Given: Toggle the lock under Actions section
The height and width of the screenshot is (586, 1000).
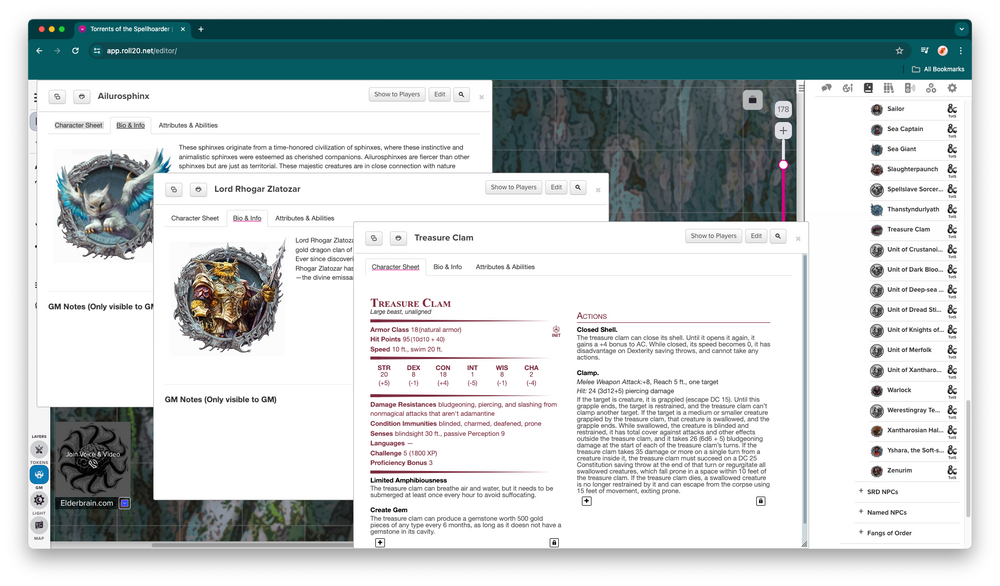Looking at the screenshot, I should pos(760,500).
